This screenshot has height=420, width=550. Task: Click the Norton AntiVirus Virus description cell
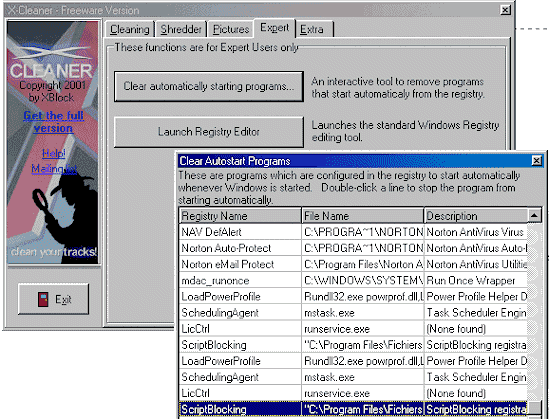(x=476, y=232)
